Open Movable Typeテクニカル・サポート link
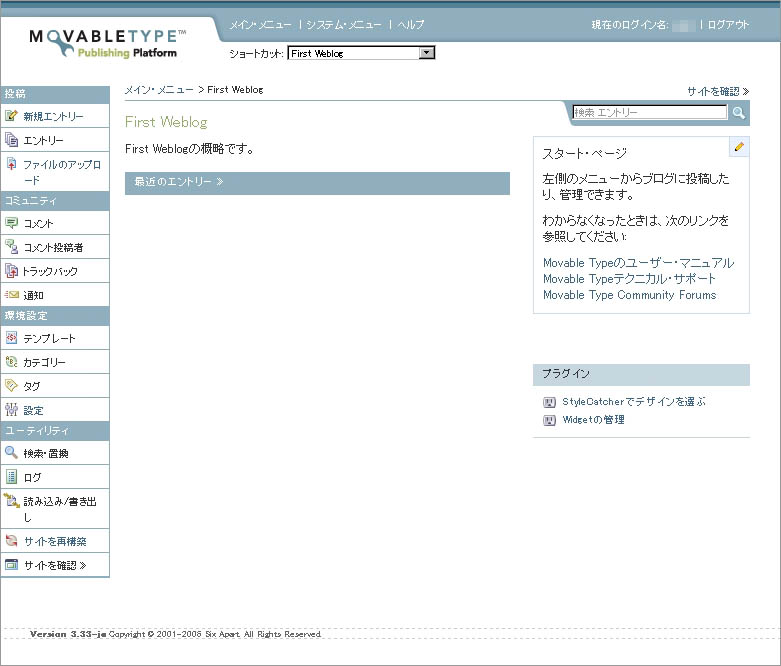This screenshot has height=666, width=781. coord(629,278)
